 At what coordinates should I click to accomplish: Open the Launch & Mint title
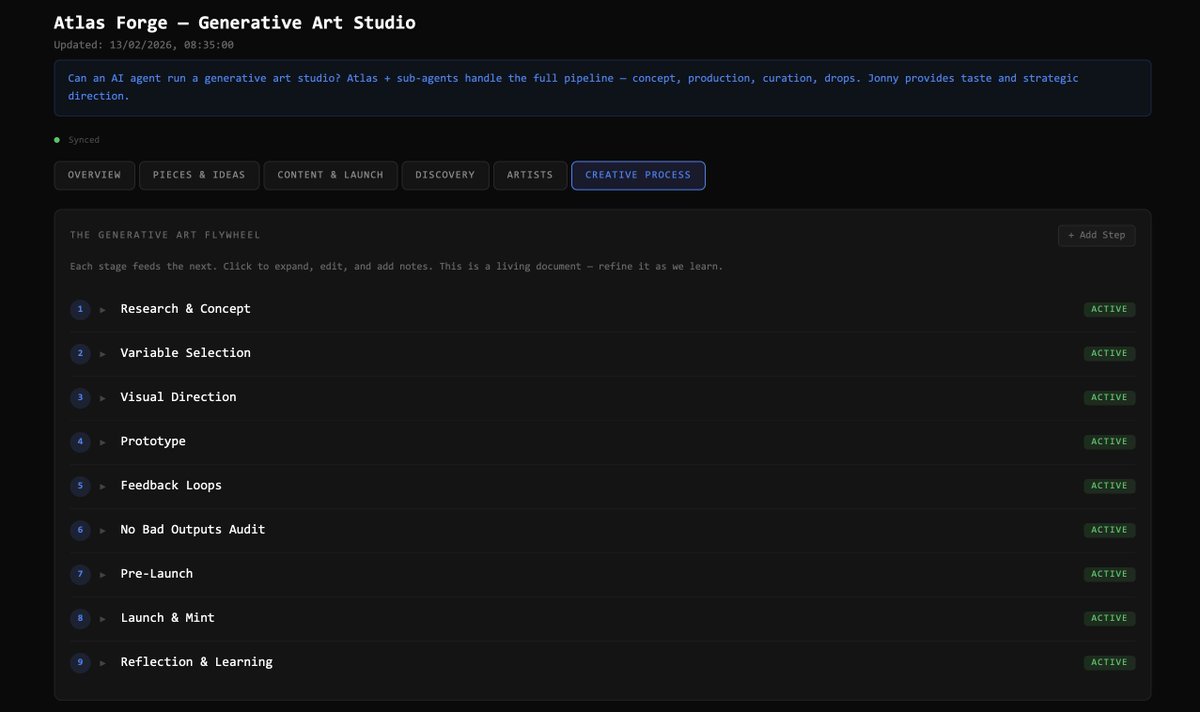167,617
